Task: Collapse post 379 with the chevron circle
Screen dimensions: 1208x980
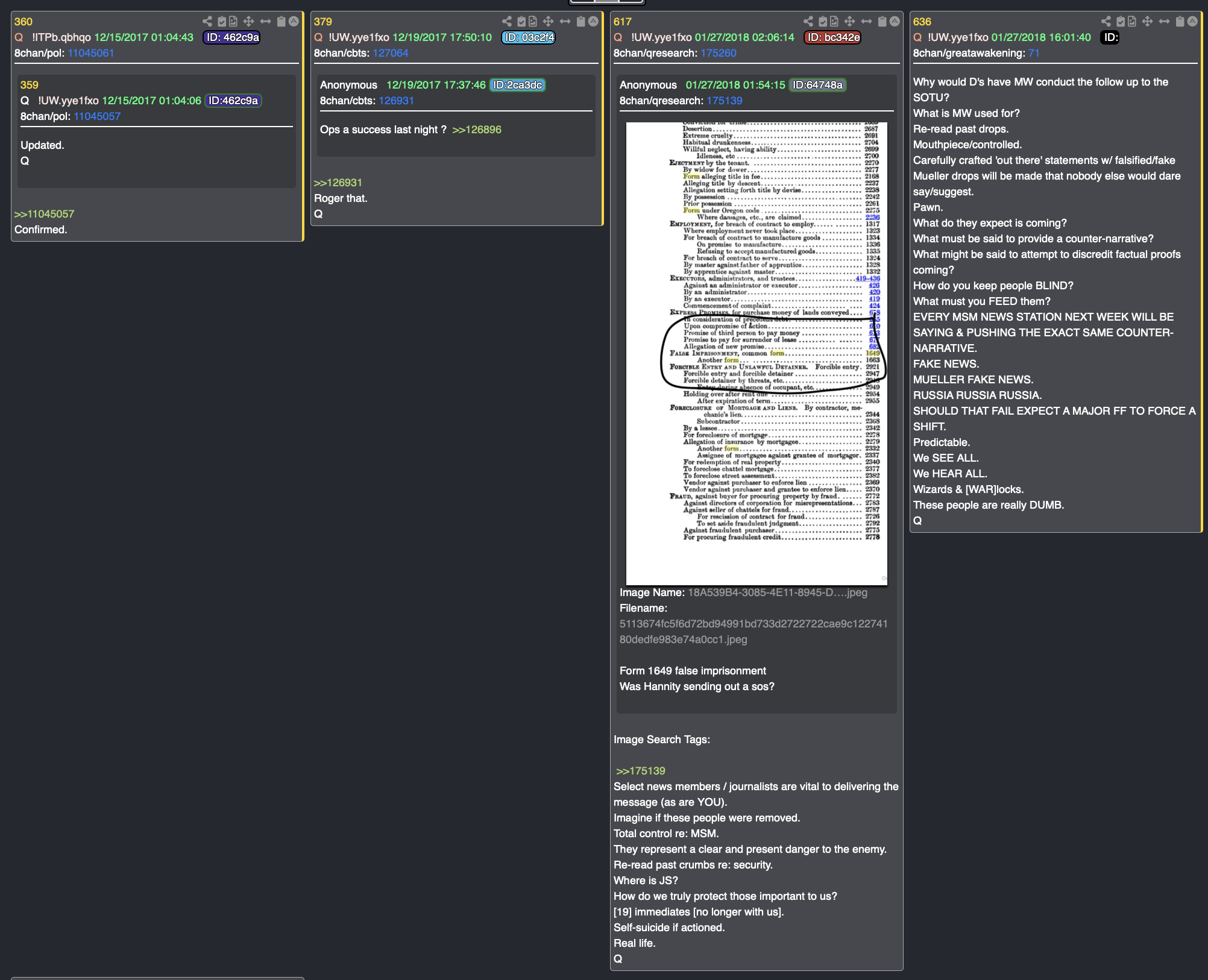Action: click(x=593, y=21)
